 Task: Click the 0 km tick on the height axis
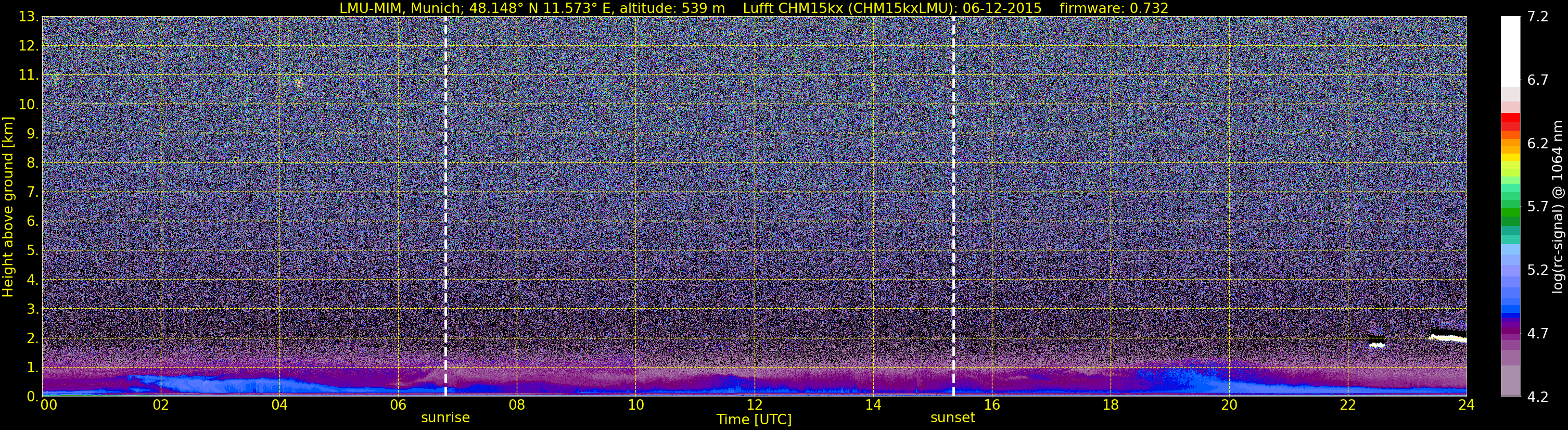coord(32,397)
